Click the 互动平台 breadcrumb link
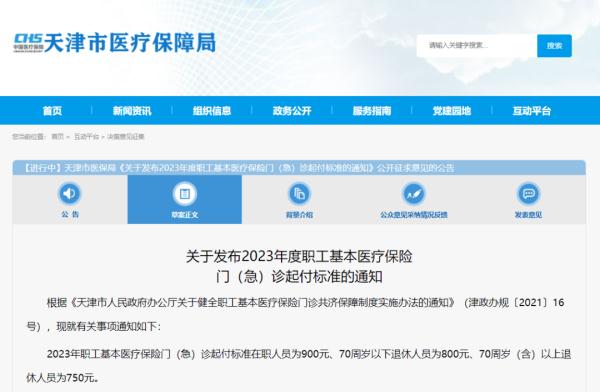Image resolution: width=600 pixels, height=392 pixels. point(86,136)
